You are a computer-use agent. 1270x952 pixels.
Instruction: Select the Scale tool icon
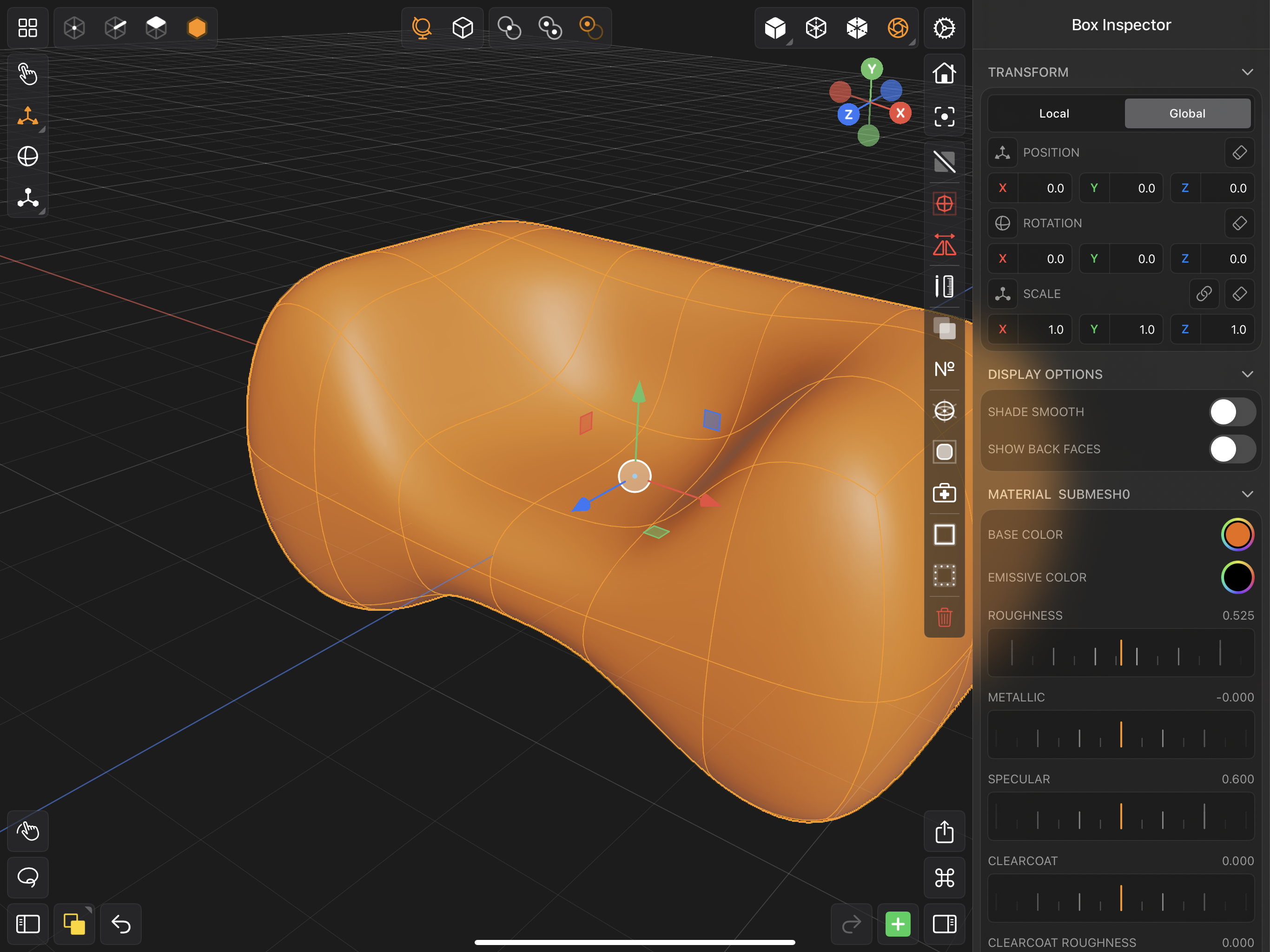pyautogui.click(x=27, y=198)
